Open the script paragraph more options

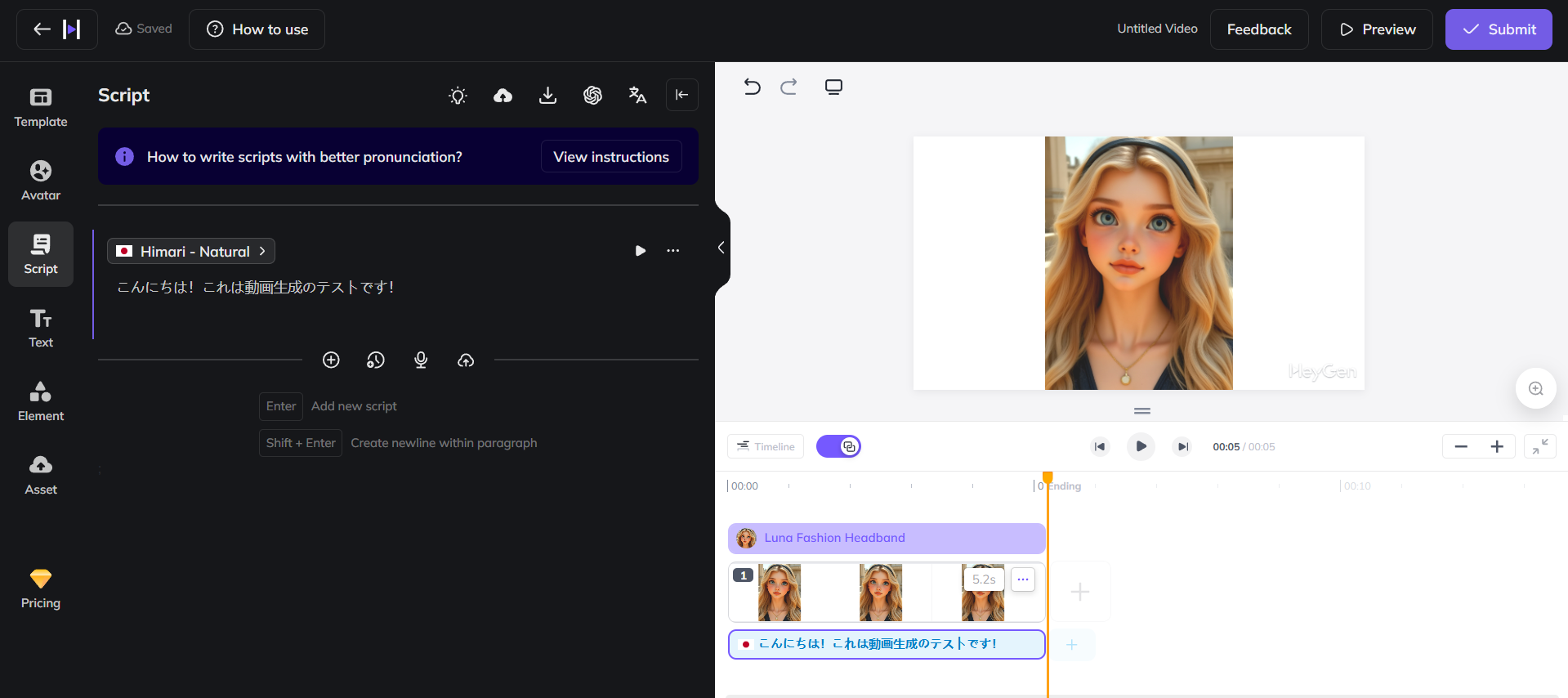[673, 251]
